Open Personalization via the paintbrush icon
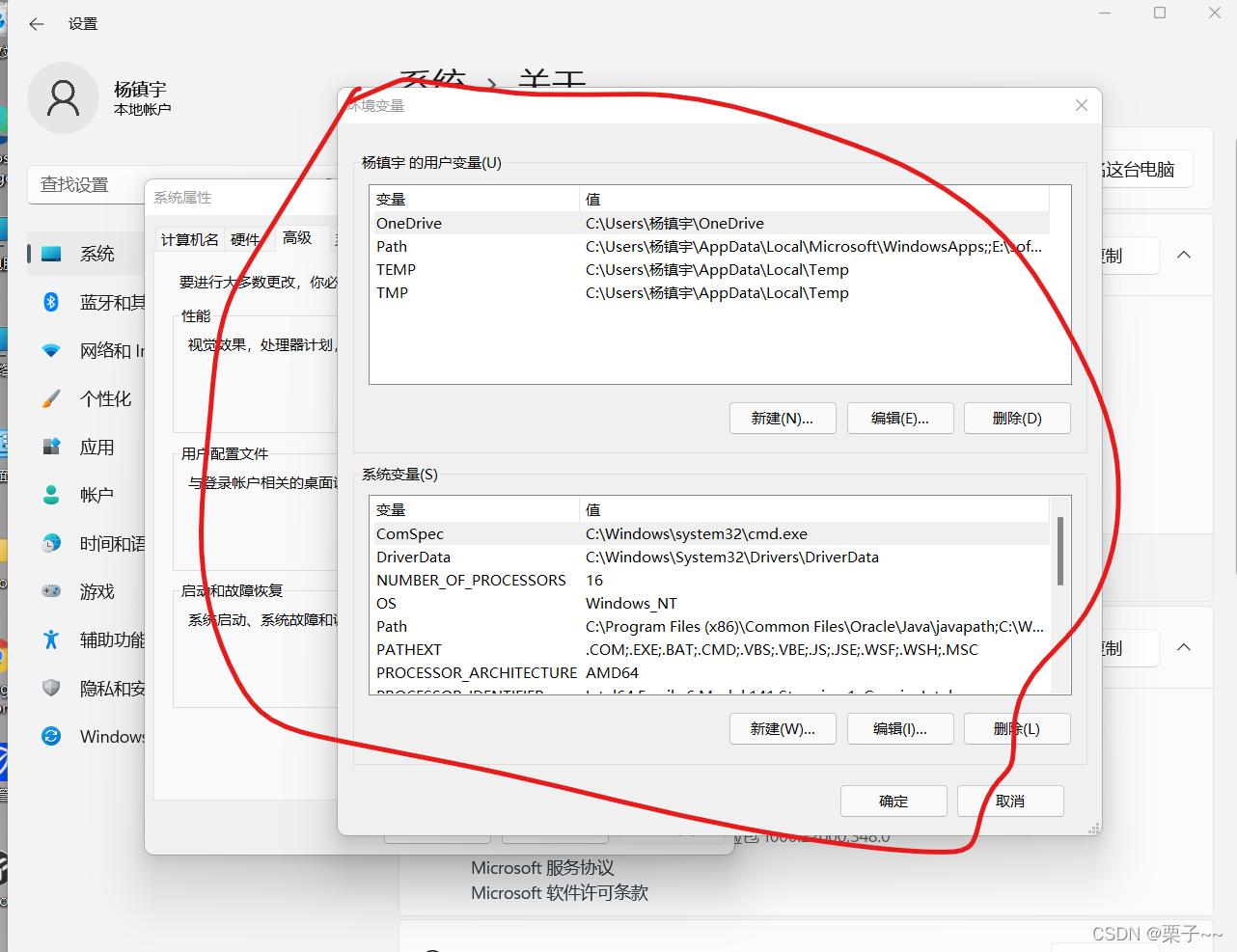 coord(51,398)
